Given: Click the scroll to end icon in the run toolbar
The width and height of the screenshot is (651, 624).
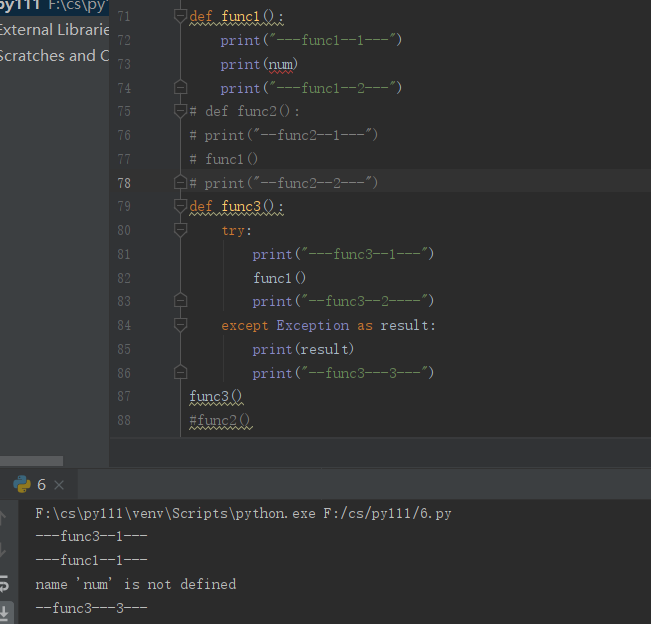Looking at the screenshot, I should pyautogui.click(x=5, y=612).
